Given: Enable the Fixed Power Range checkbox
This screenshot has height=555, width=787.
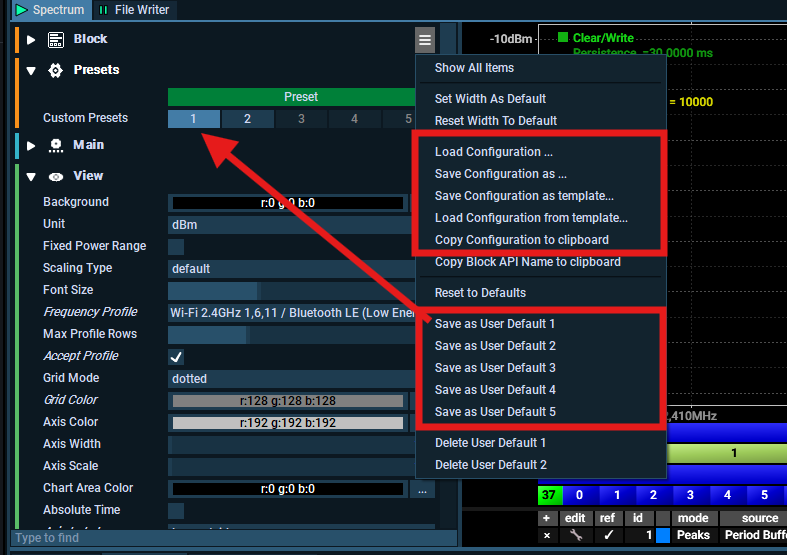Looking at the screenshot, I should pyautogui.click(x=176, y=246).
